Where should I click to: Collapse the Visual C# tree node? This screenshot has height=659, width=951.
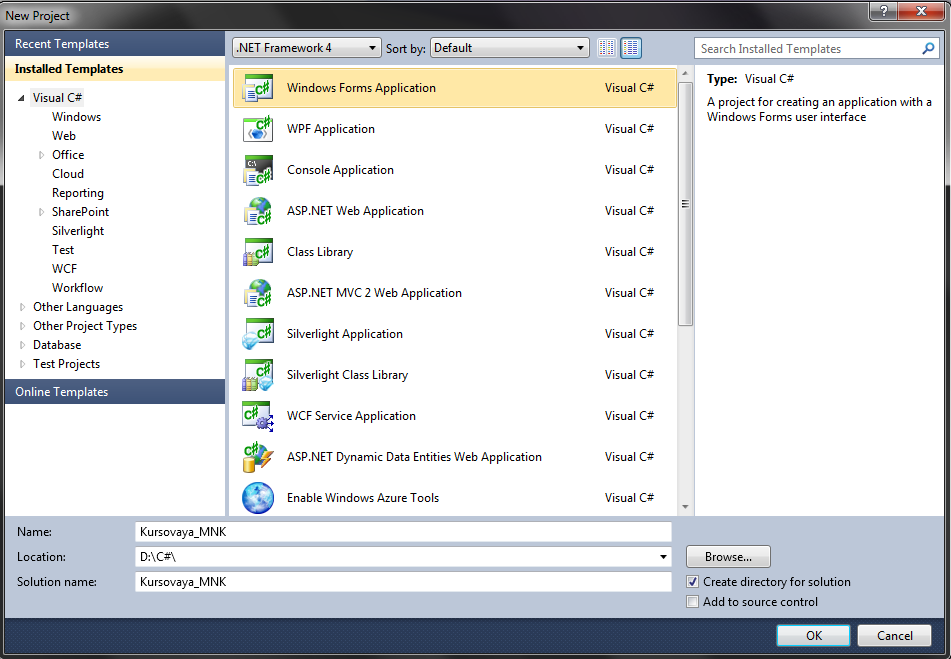tap(22, 98)
